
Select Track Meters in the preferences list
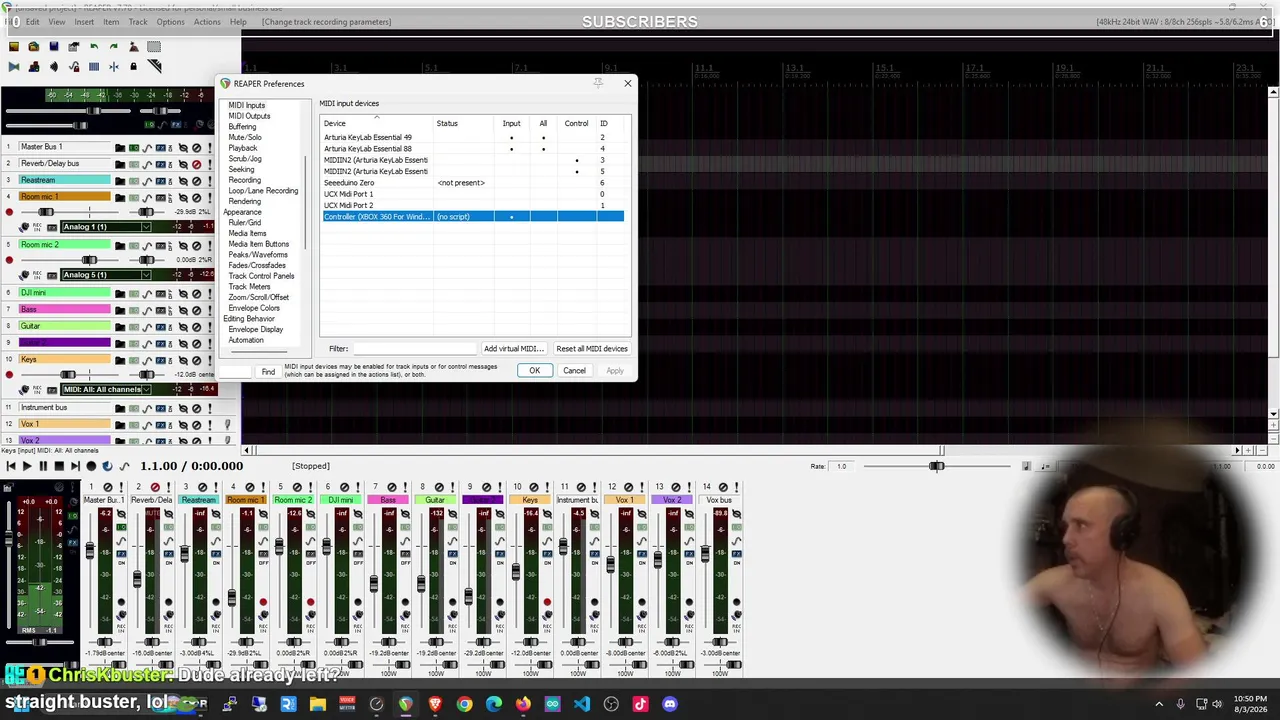pyautogui.click(x=249, y=287)
